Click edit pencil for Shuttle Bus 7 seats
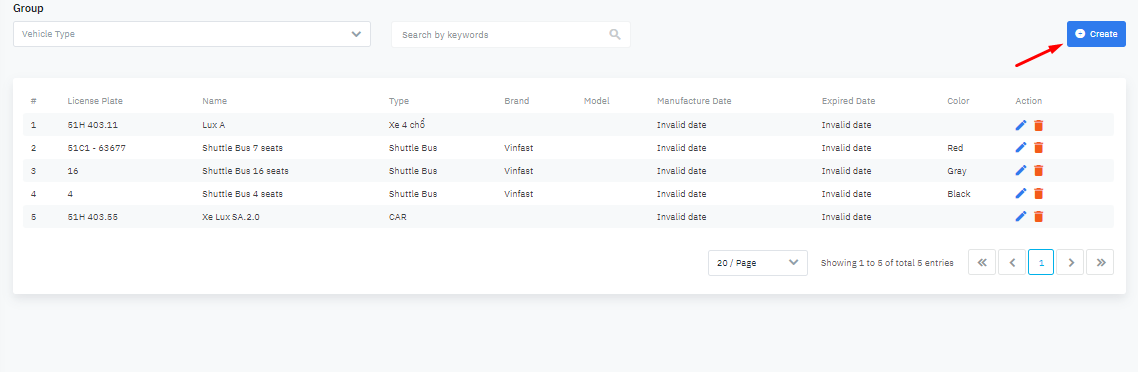1138x372 pixels. [1020, 147]
